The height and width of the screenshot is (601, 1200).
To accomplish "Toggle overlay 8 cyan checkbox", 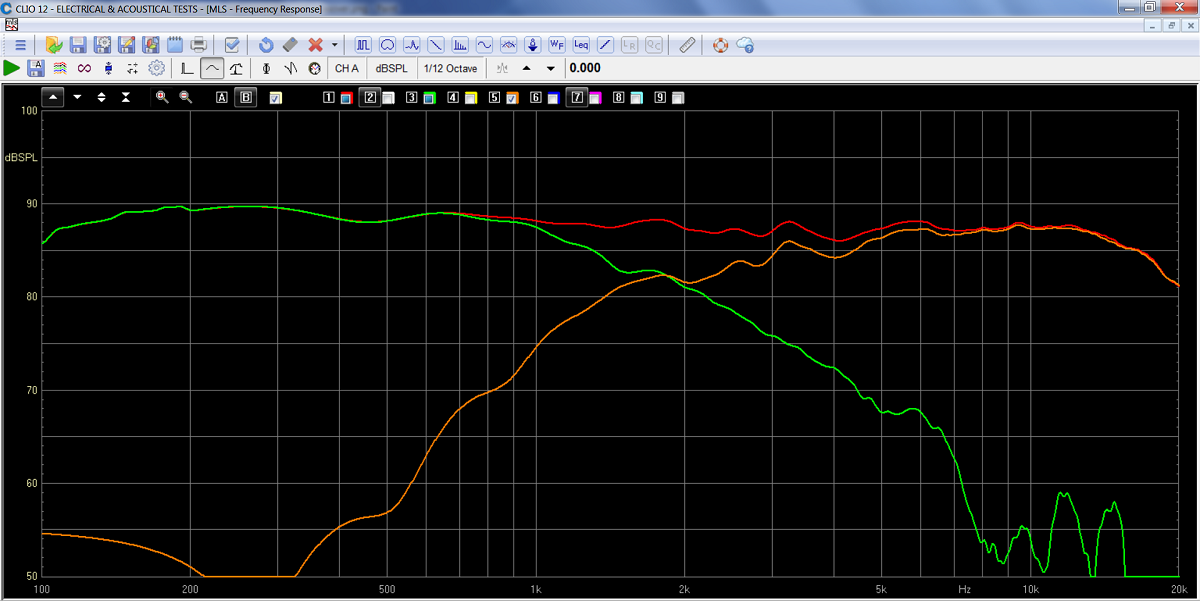I will [x=636, y=98].
